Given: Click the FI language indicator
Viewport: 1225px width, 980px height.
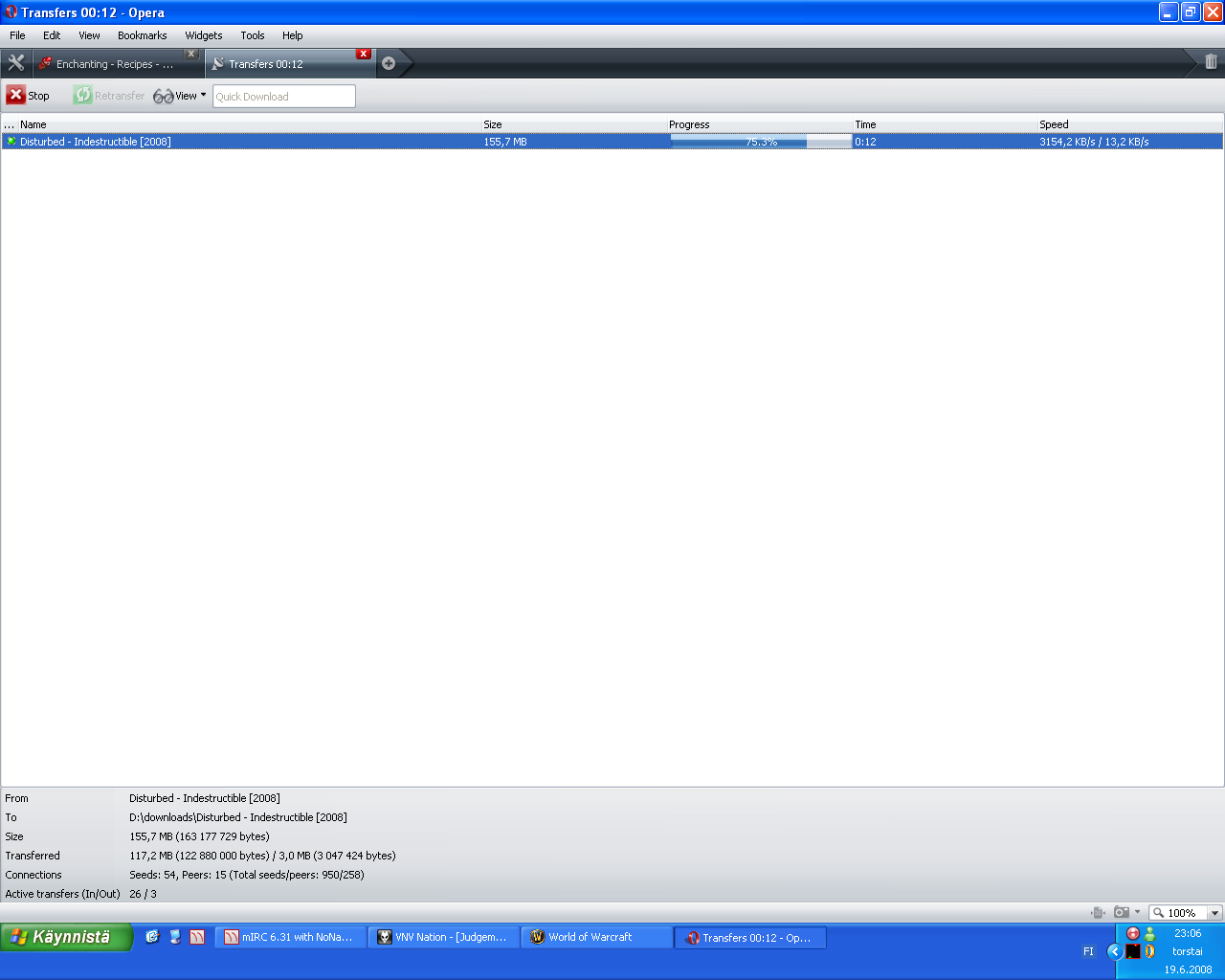Looking at the screenshot, I should (x=1088, y=951).
